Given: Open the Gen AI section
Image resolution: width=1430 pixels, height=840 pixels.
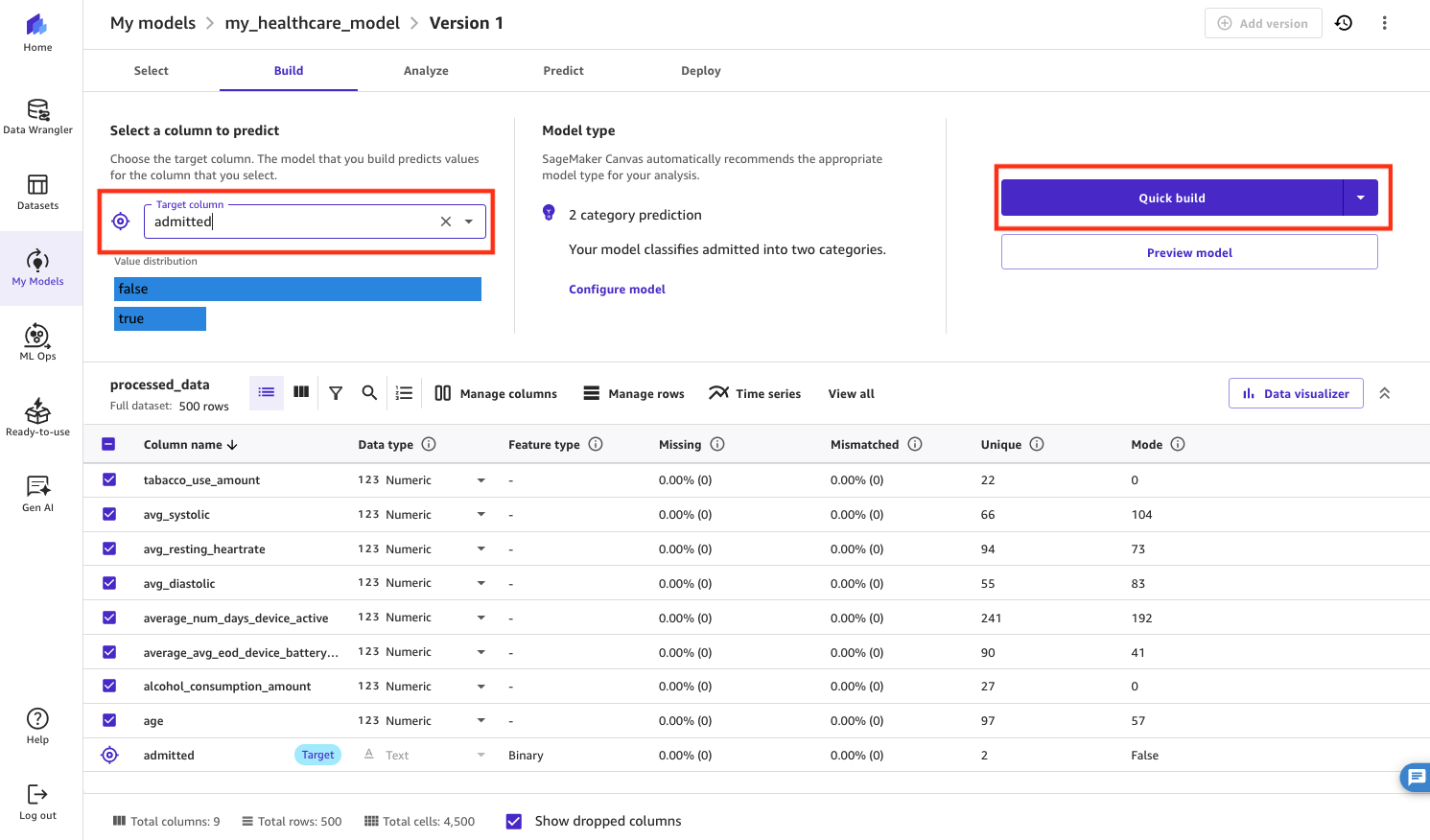Looking at the screenshot, I should coord(37,491).
